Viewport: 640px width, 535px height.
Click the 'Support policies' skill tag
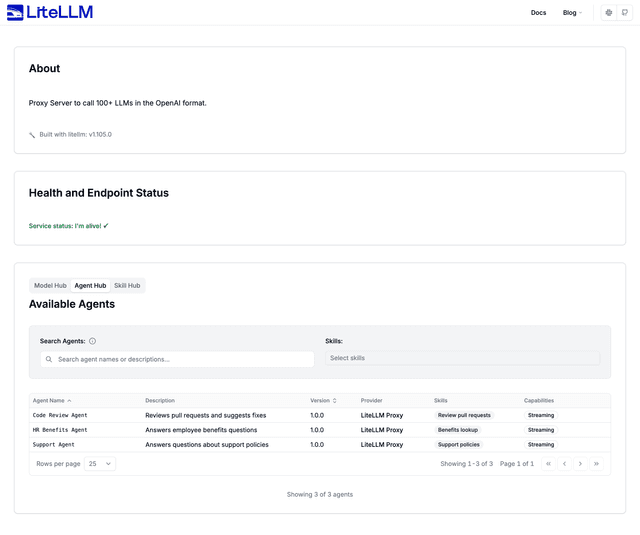tap(458, 444)
